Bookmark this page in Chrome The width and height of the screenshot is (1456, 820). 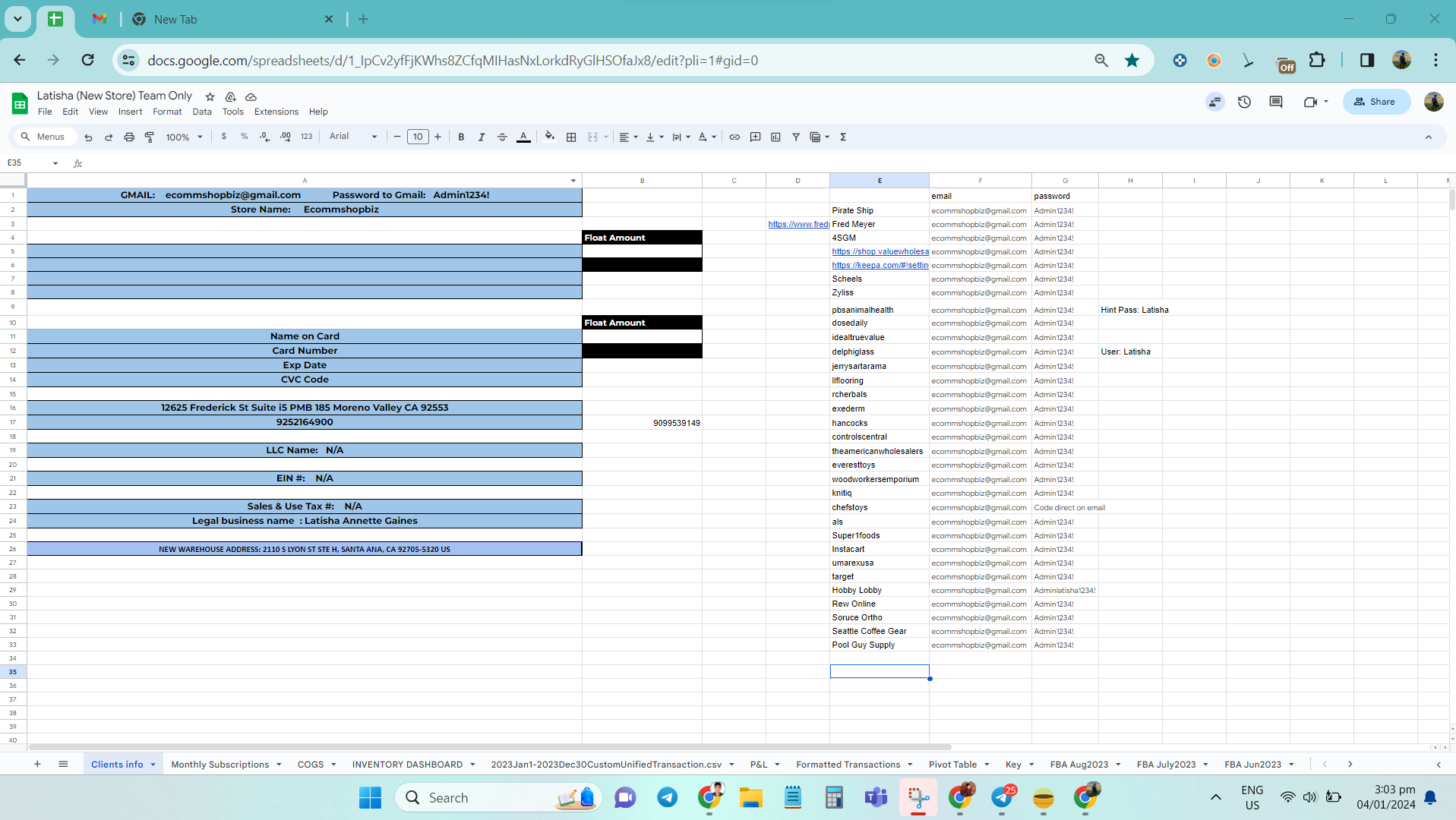point(1132,61)
